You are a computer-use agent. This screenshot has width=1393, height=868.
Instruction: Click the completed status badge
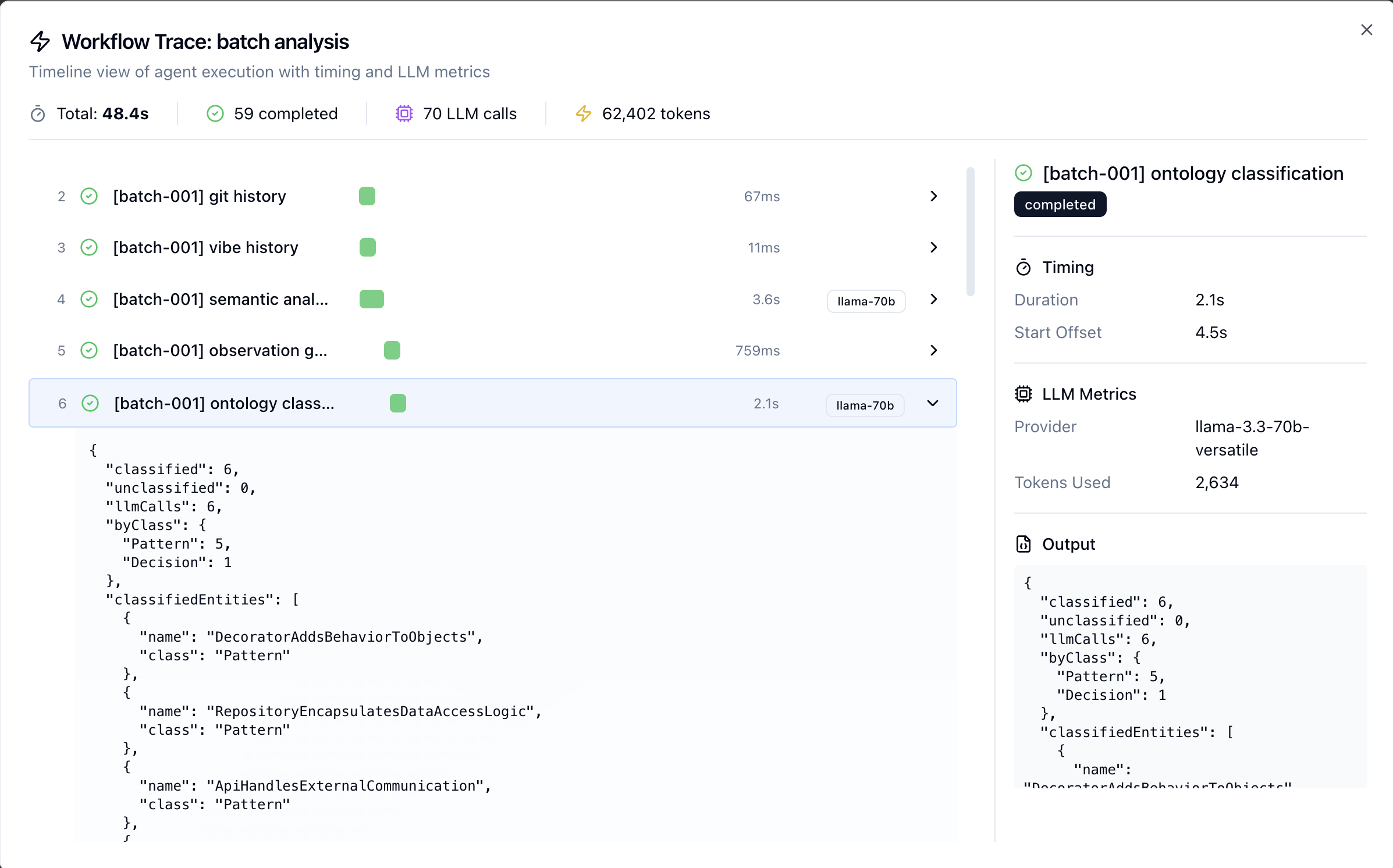pos(1060,205)
